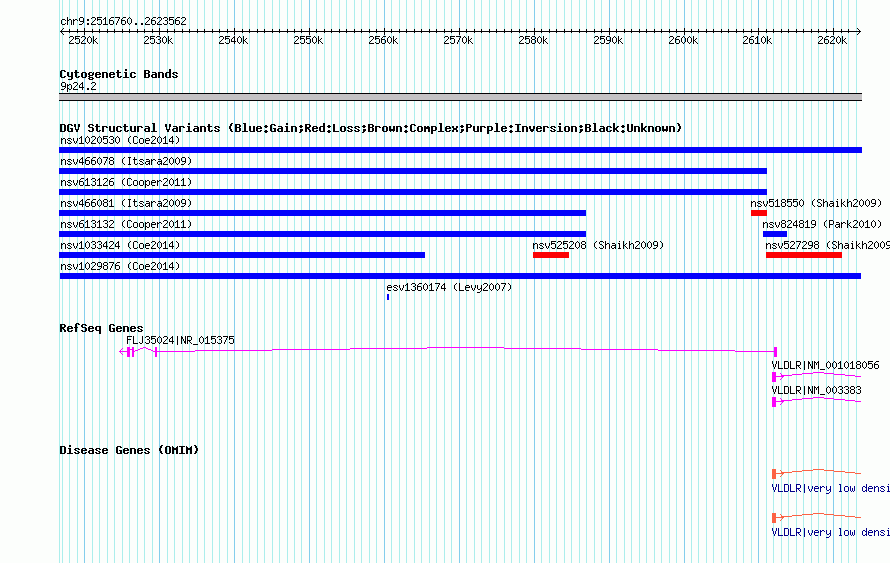This screenshot has width=890, height=563.
Task: Click the esv1360174 (Levy2007) label
Action: 449,287
